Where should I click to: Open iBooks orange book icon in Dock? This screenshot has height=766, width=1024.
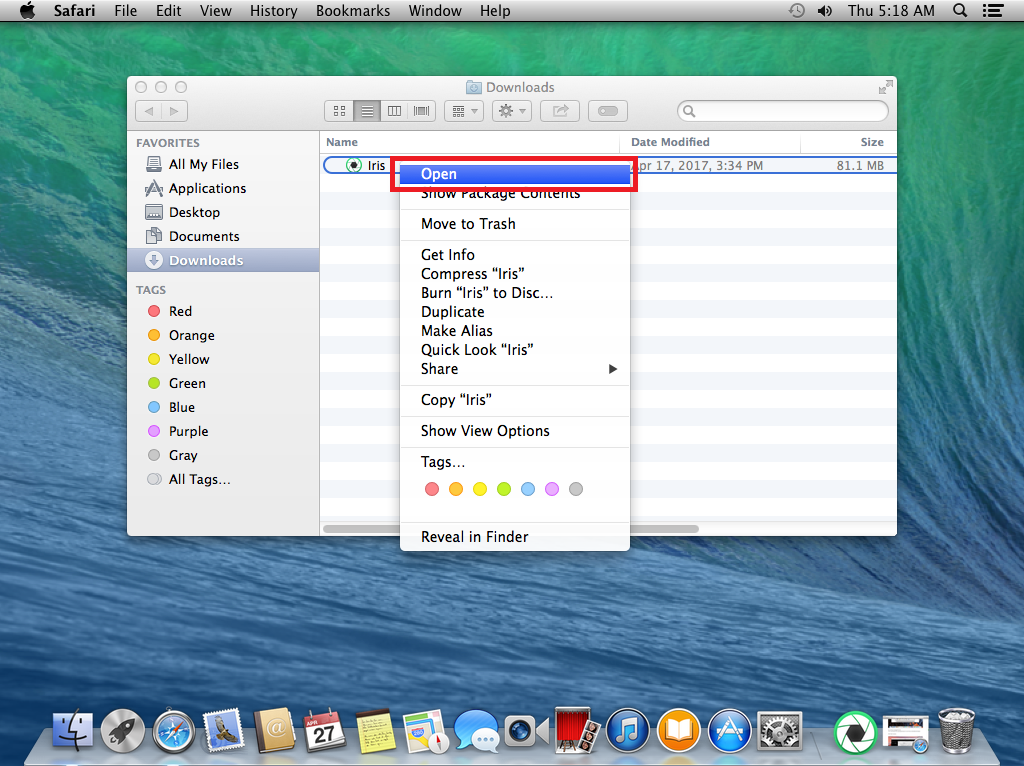click(679, 731)
